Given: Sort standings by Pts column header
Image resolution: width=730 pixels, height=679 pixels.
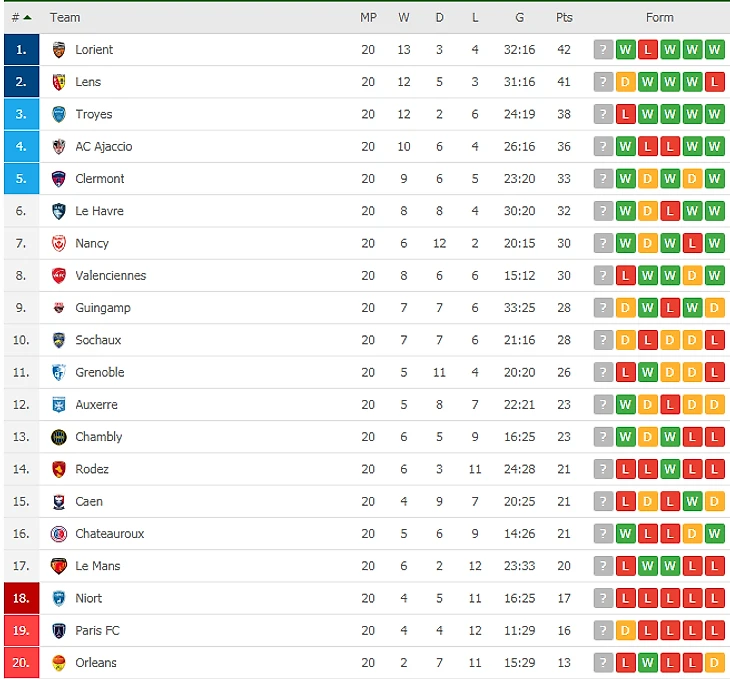Looking at the screenshot, I should pos(564,17).
